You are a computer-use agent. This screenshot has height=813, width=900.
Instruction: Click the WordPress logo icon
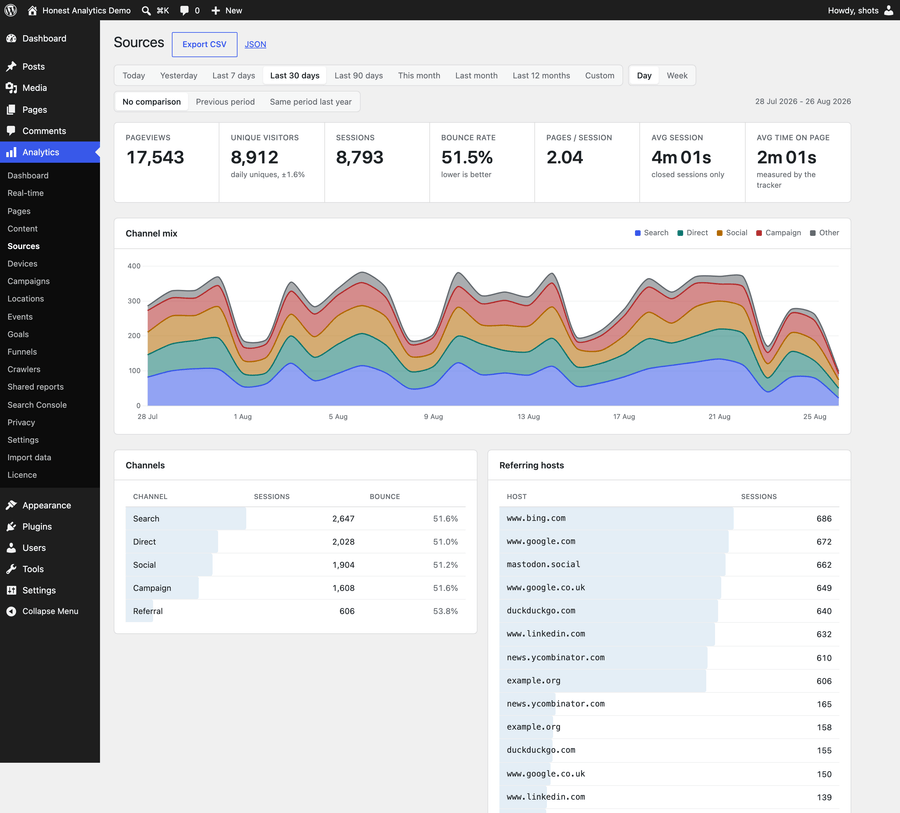10,10
